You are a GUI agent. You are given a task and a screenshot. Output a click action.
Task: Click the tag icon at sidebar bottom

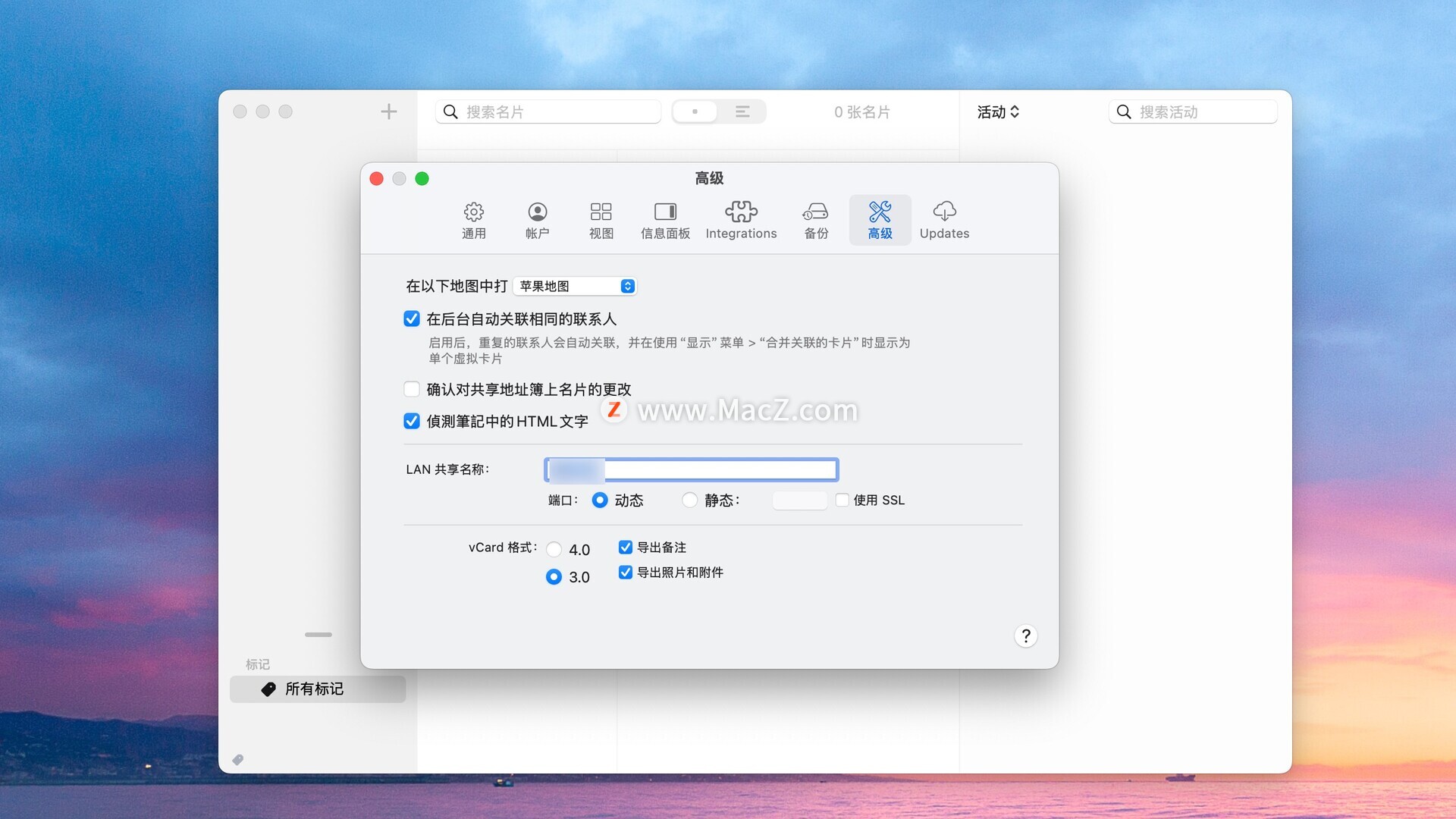pyautogui.click(x=238, y=759)
